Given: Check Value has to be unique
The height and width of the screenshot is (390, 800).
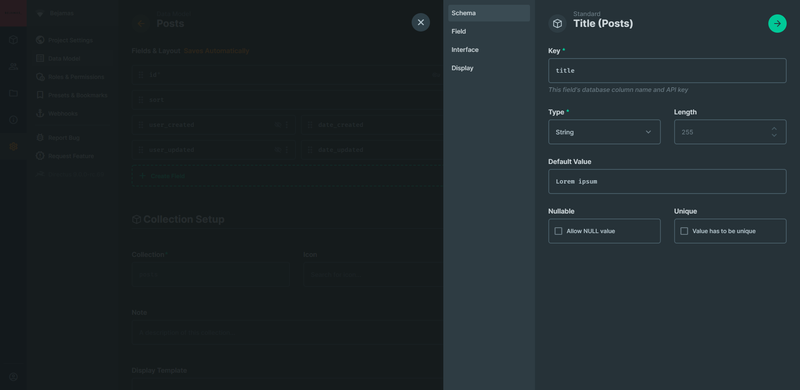Looking at the screenshot, I should pos(684,231).
